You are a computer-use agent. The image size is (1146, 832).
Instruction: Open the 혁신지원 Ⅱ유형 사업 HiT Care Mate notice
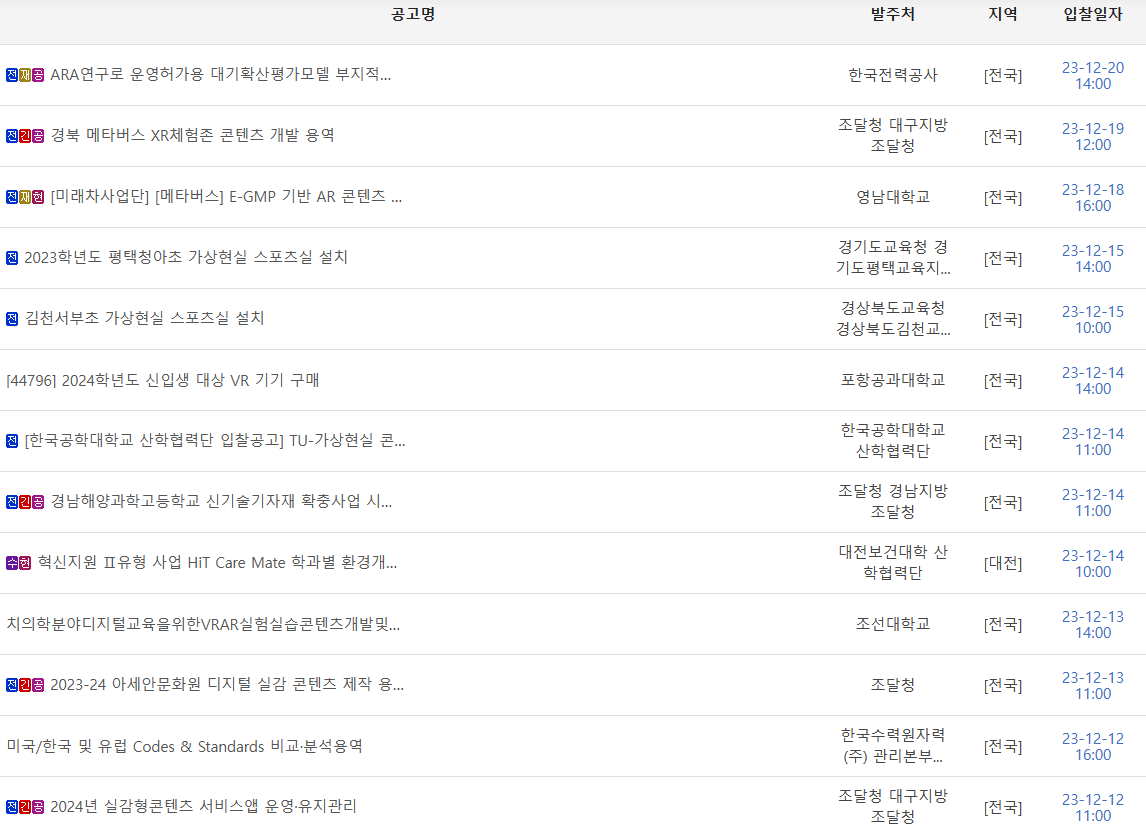pos(217,563)
